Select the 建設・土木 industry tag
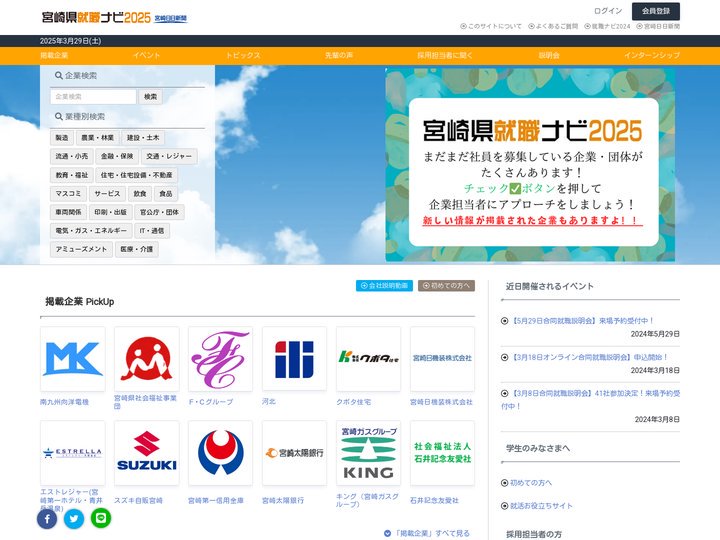 [143, 138]
